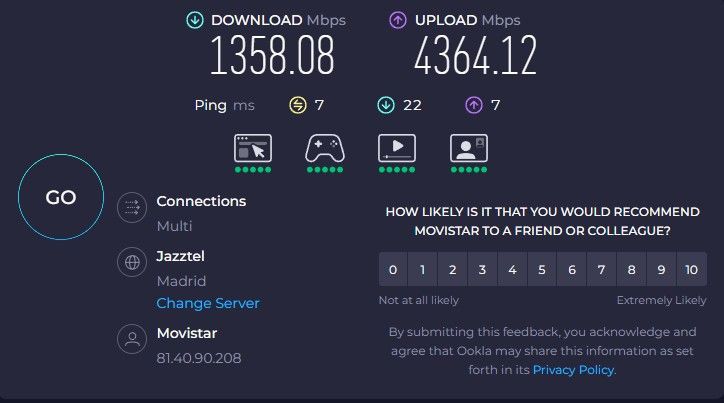The height and width of the screenshot is (403, 724).
Task: Select rating 10 on recommendation scale
Action: [x=691, y=270]
